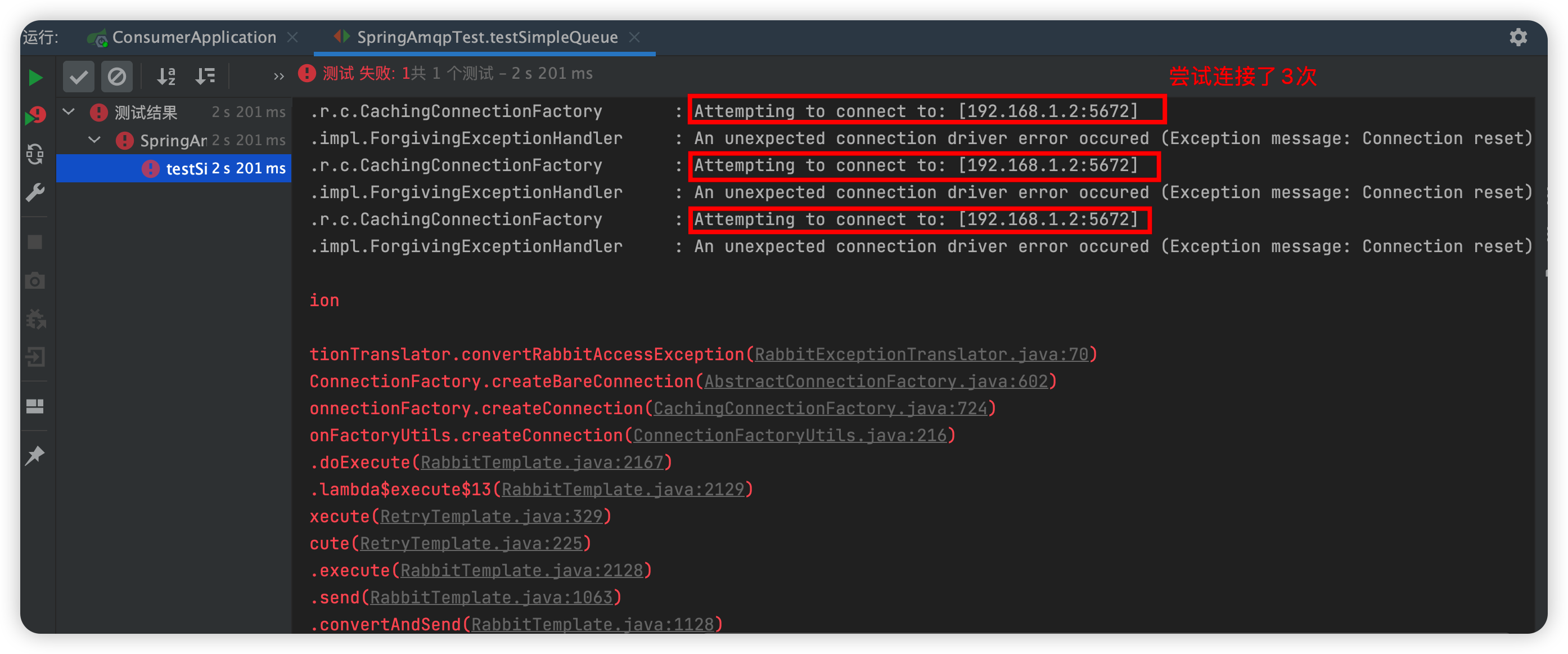This screenshot has width=1568, height=654.
Task: Pin the tab with pushpin icon
Action: [x=35, y=455]
